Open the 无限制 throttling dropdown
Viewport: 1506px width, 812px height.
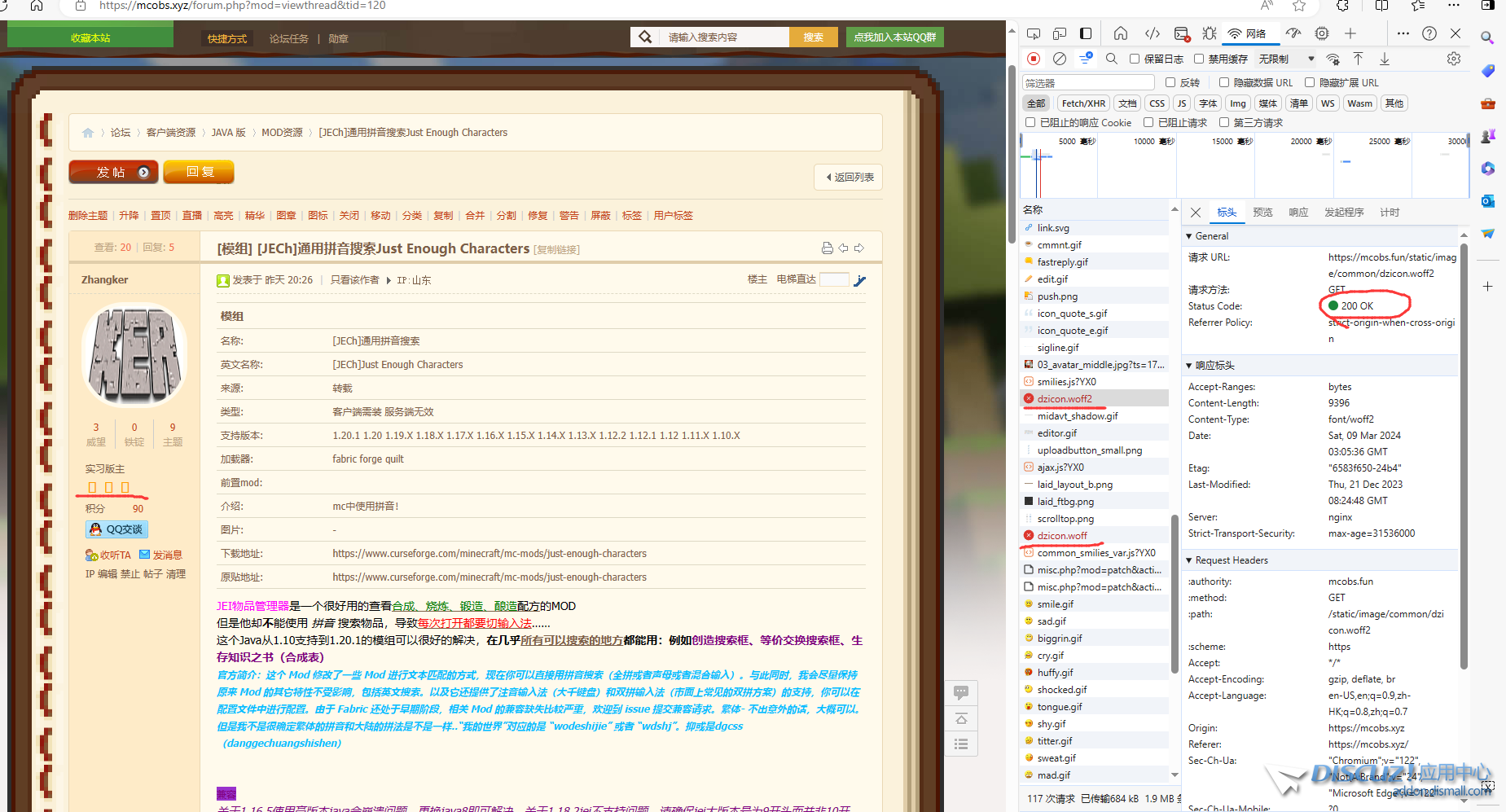tap(1287, 59)
